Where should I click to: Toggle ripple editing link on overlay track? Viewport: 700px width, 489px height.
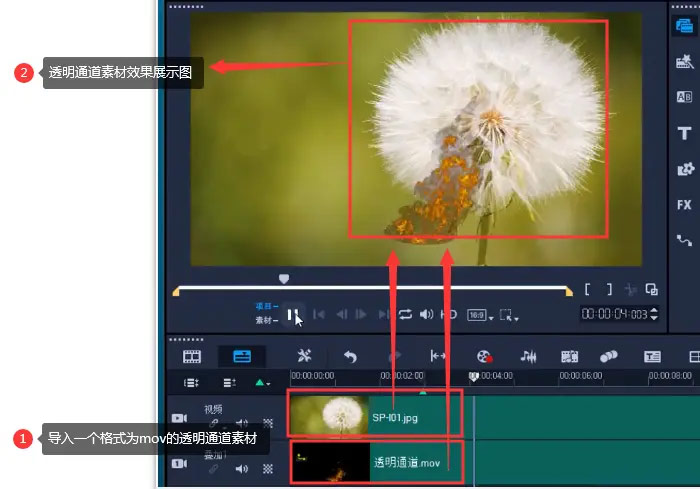coord(214,468)
